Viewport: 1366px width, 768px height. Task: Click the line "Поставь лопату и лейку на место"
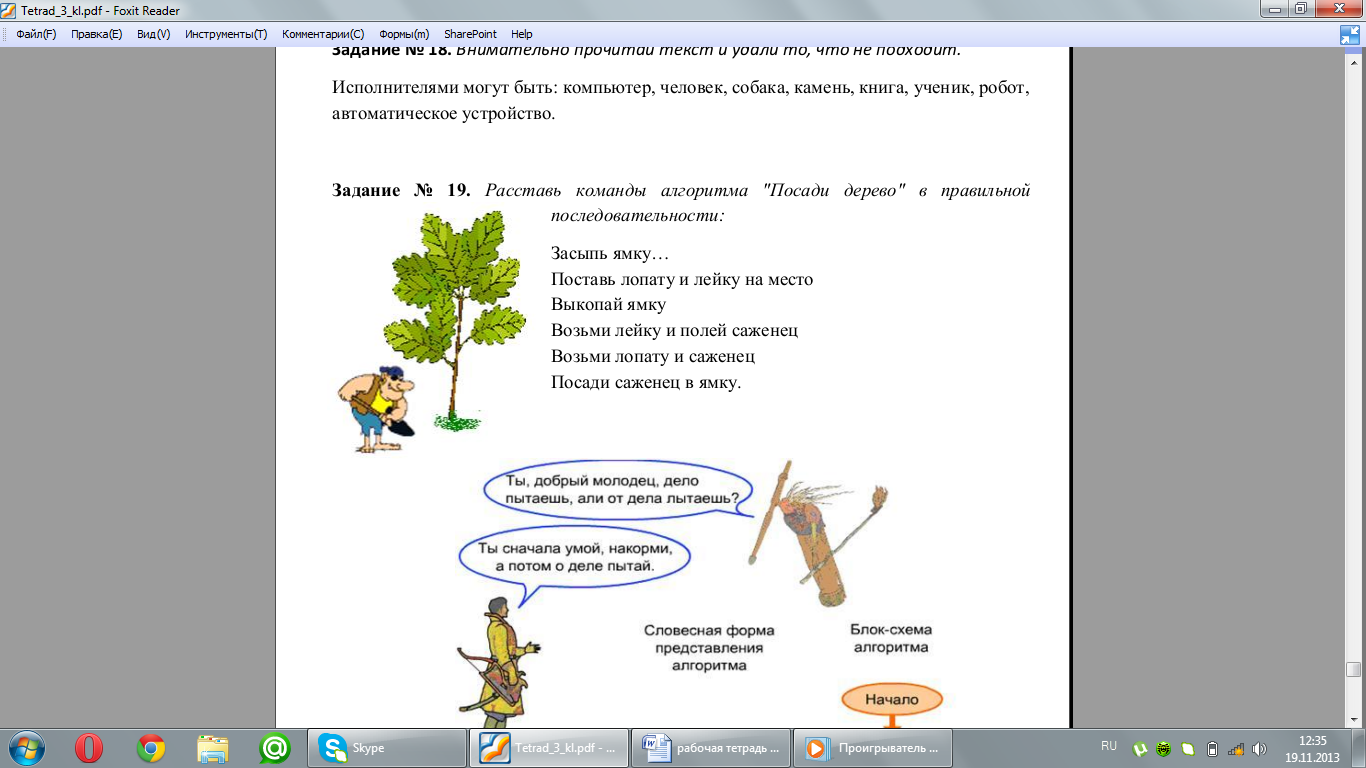682,280
